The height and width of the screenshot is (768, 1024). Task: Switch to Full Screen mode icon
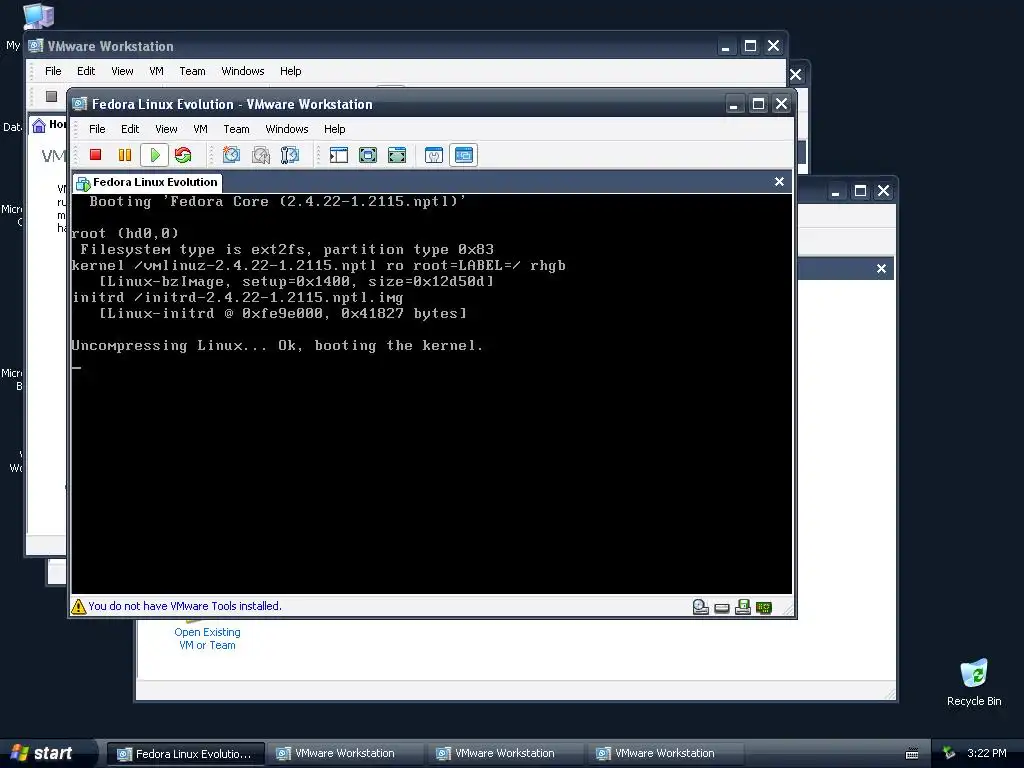click(368, 155)
